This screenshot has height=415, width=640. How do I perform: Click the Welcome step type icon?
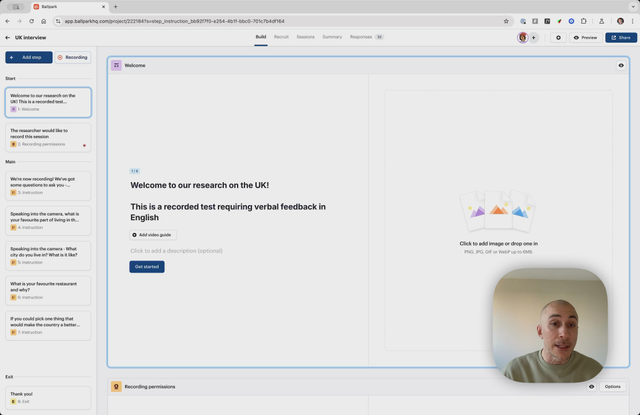coord(116,65)
